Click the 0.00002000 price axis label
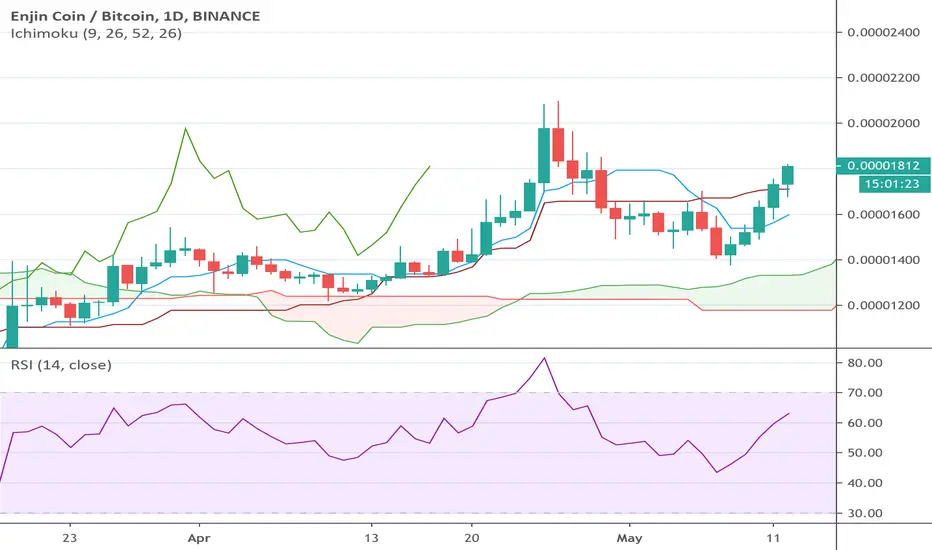The image size is (932, 550). [x=883, y=123]
